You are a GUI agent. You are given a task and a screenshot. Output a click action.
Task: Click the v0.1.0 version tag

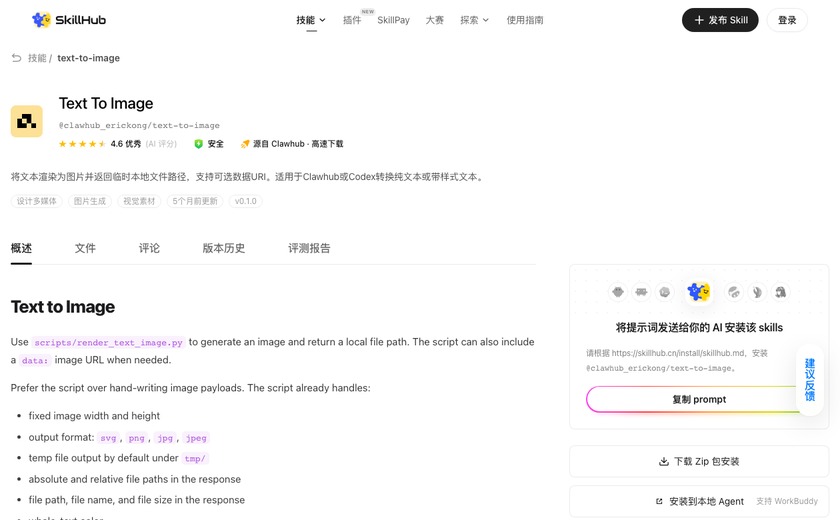click(245, 201)
